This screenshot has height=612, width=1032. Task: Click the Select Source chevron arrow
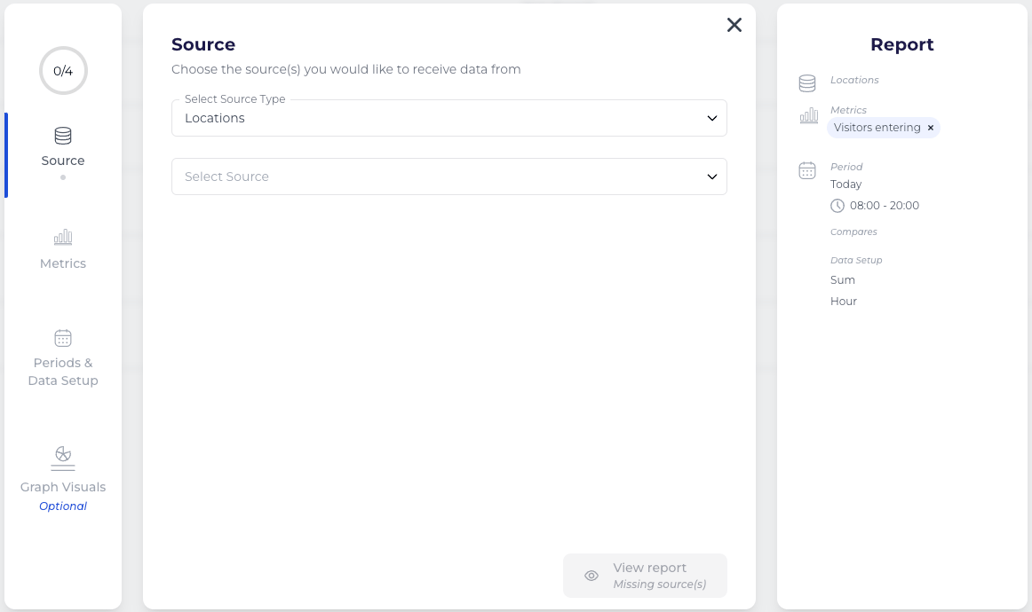(711, 177)
